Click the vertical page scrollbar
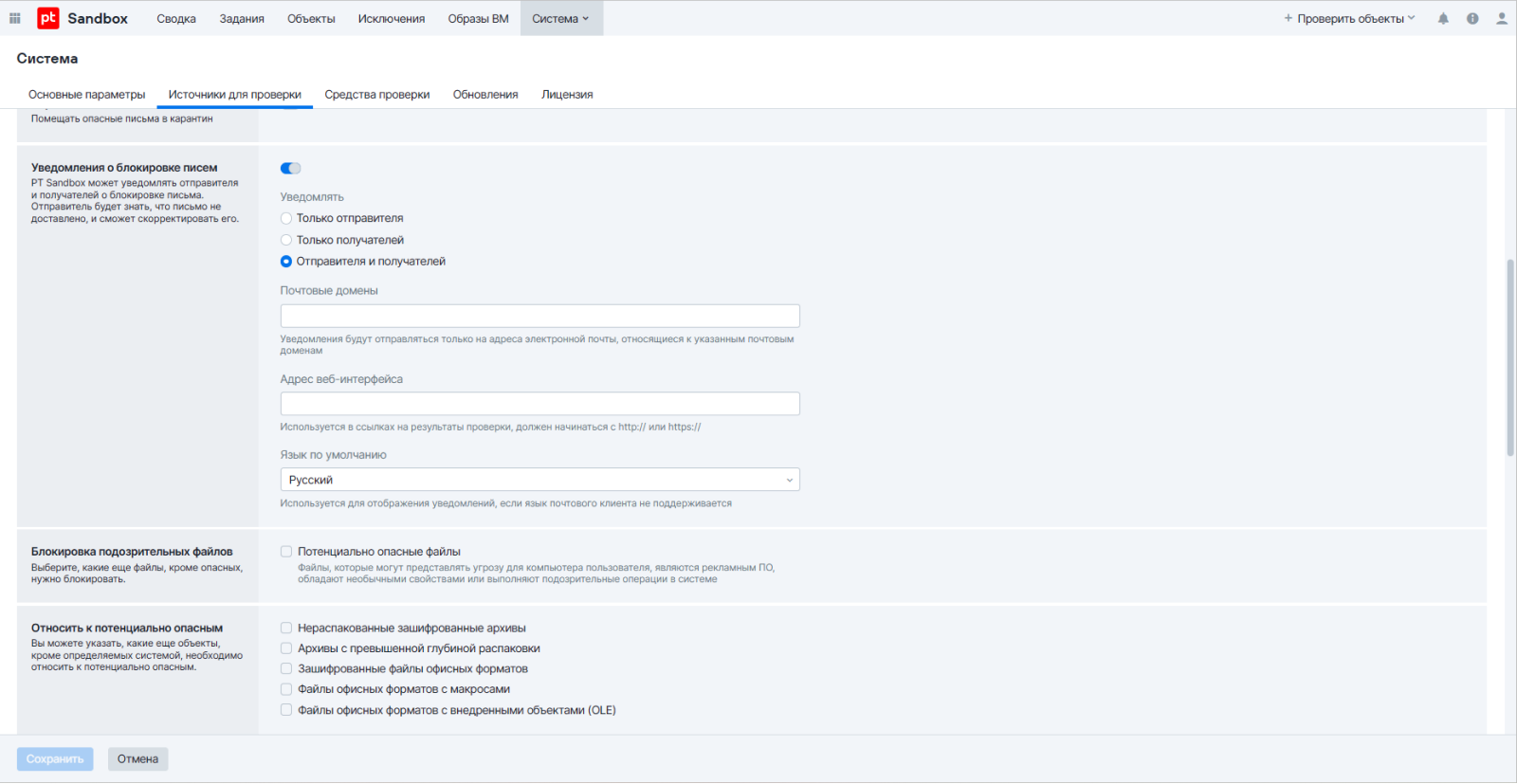The height and width of the screenshot is (784, 1517). pyautogui.click(x=1510, y=358)
